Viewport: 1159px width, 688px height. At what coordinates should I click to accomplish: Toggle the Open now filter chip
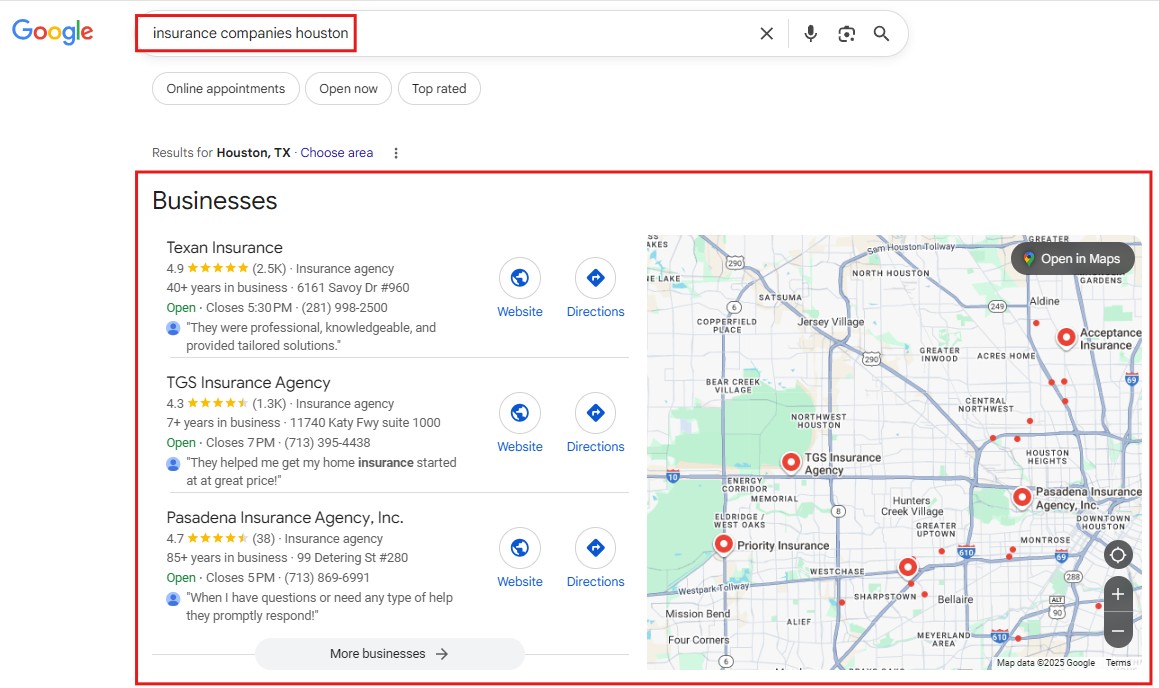coord(348,88)
